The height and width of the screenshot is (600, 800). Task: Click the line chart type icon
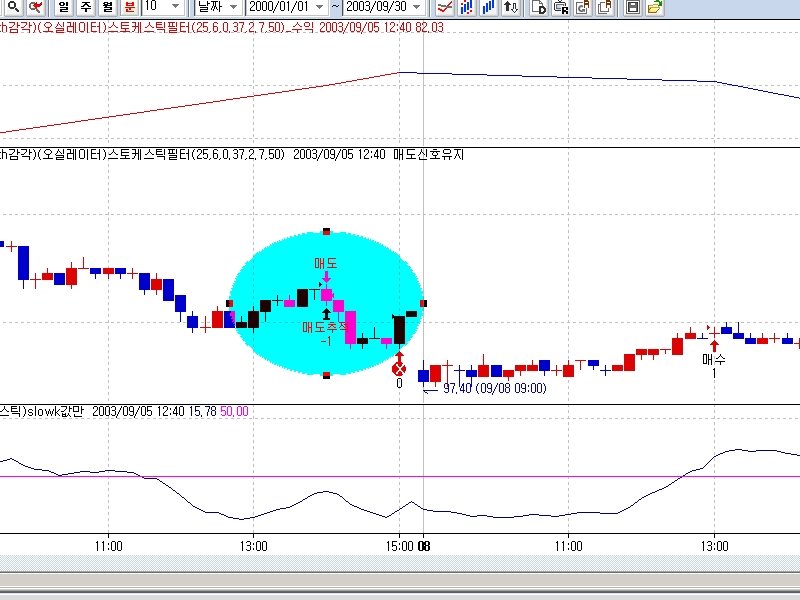444,6
